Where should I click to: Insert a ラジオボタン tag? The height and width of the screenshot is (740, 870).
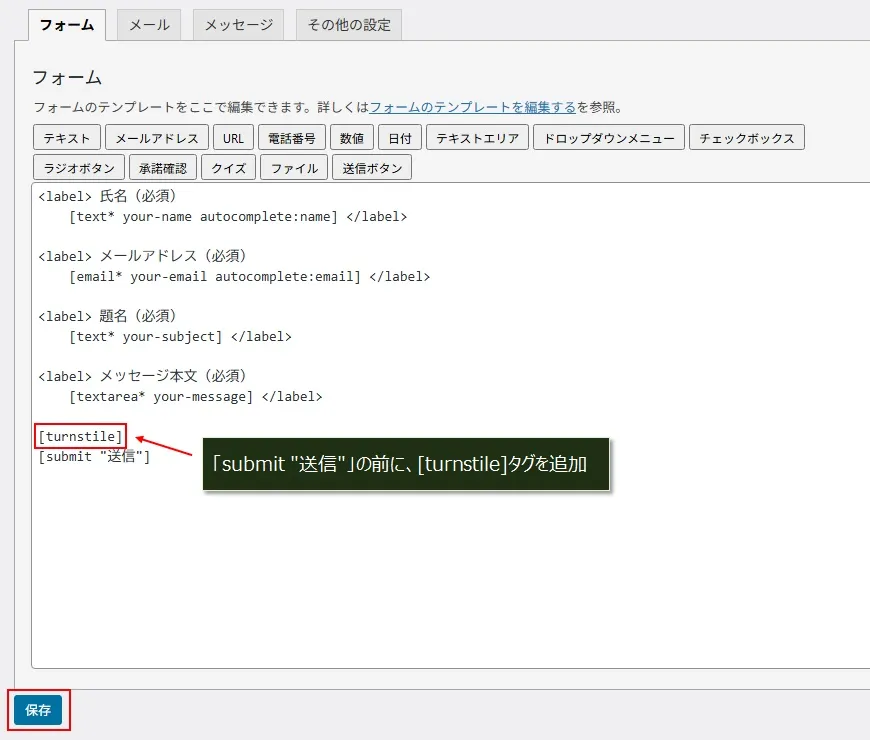79,168
